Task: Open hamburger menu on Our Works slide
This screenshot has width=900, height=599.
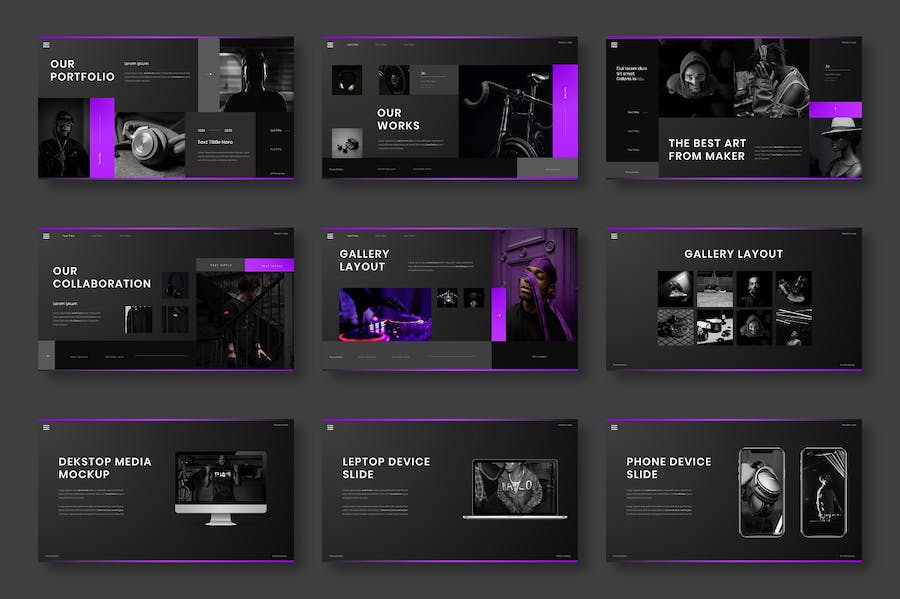Action: coord(330,45)
